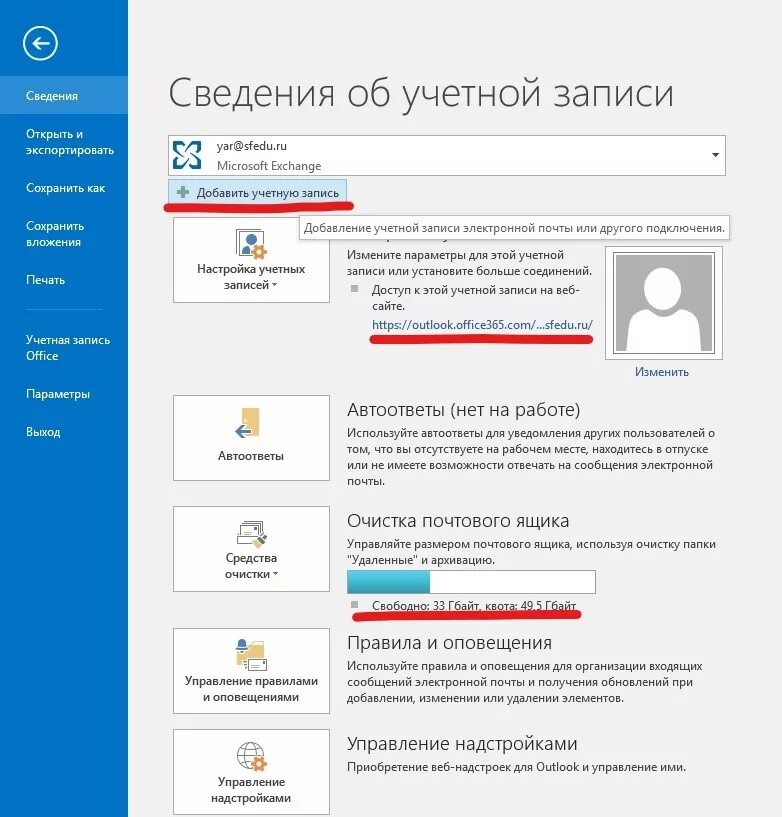Click the Microsoft Exchange account icon
This screenshot has width=782, height=817.
187,155
